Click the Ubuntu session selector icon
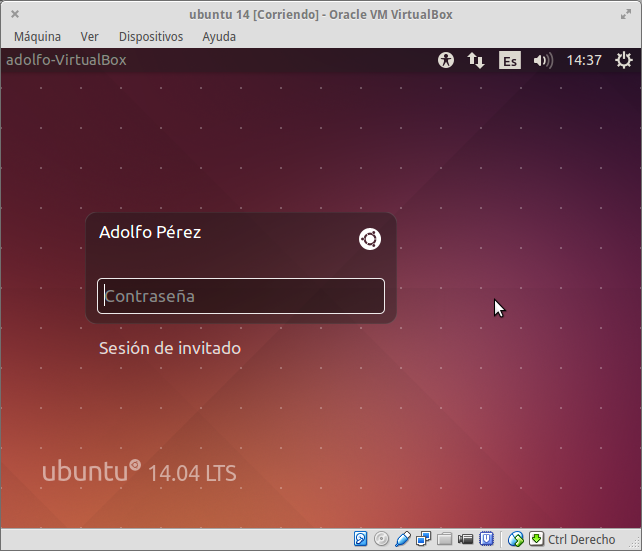Viewport: 642px width, 551px height. 370,239
